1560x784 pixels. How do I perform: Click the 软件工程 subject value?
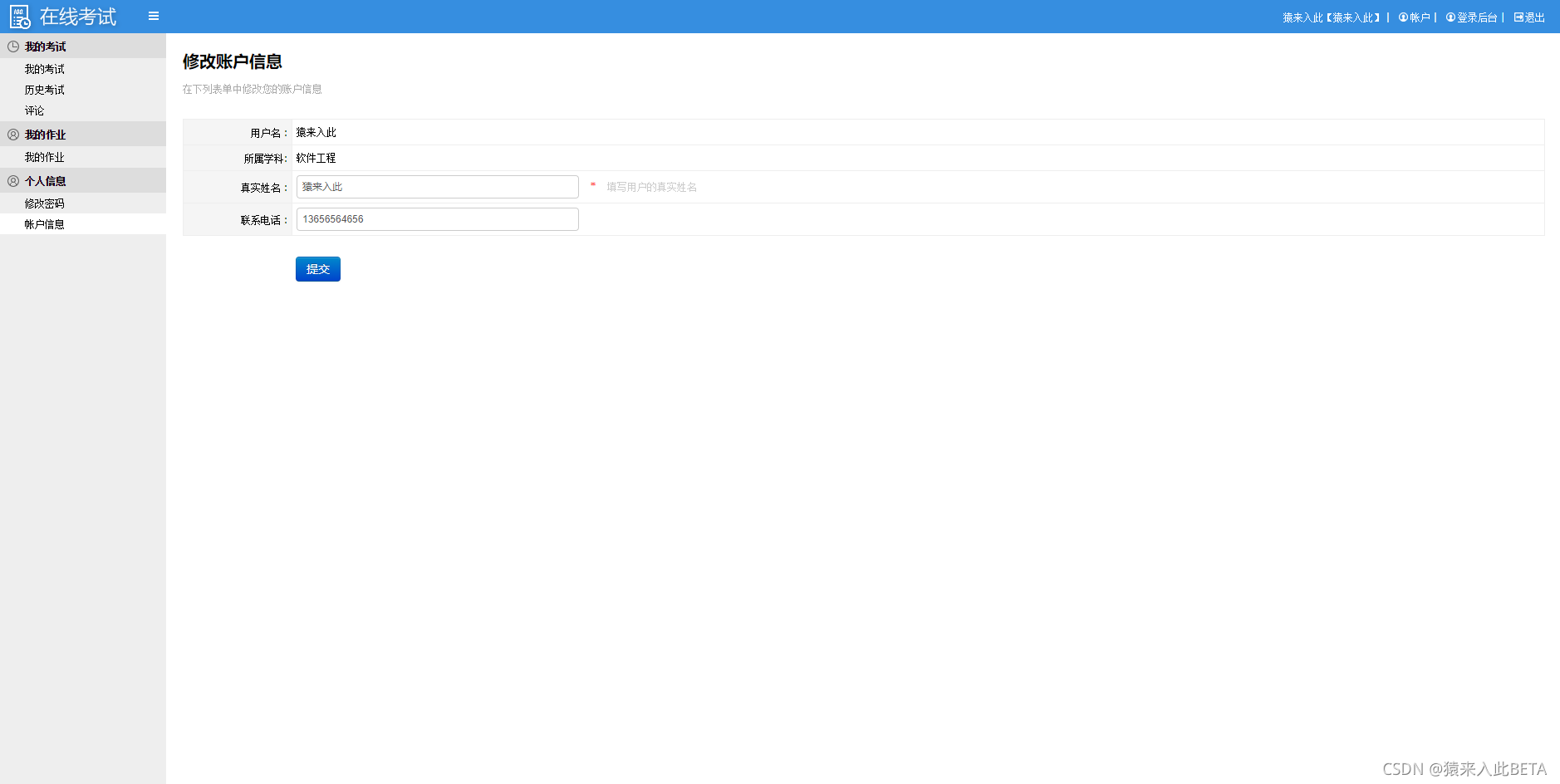(316, 158)
